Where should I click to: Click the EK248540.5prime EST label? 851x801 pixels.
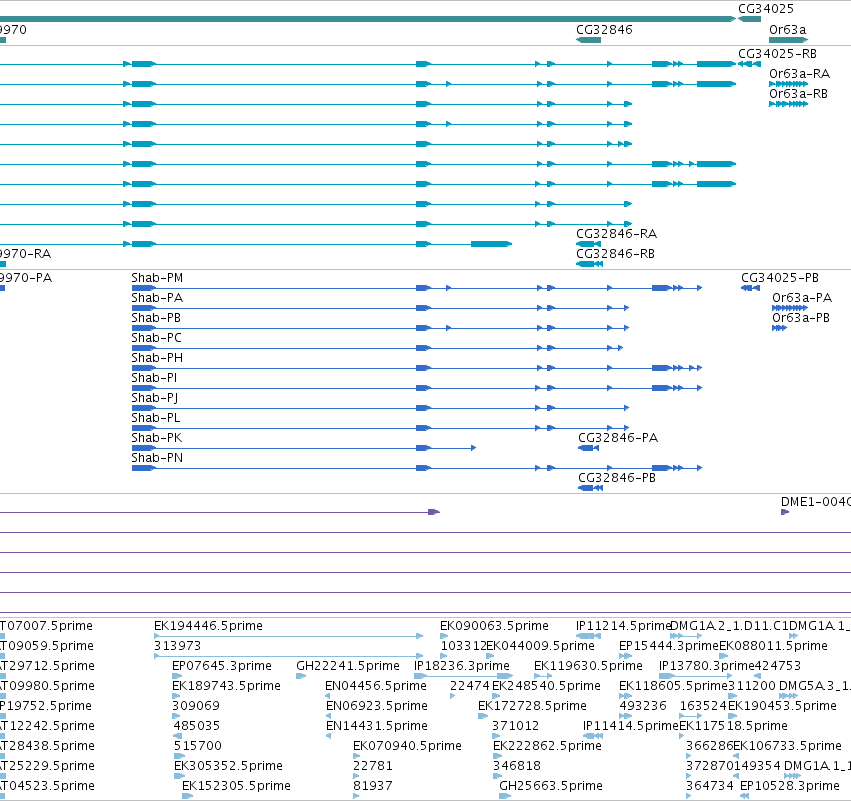pyautogui.click(x=546, y=686)
